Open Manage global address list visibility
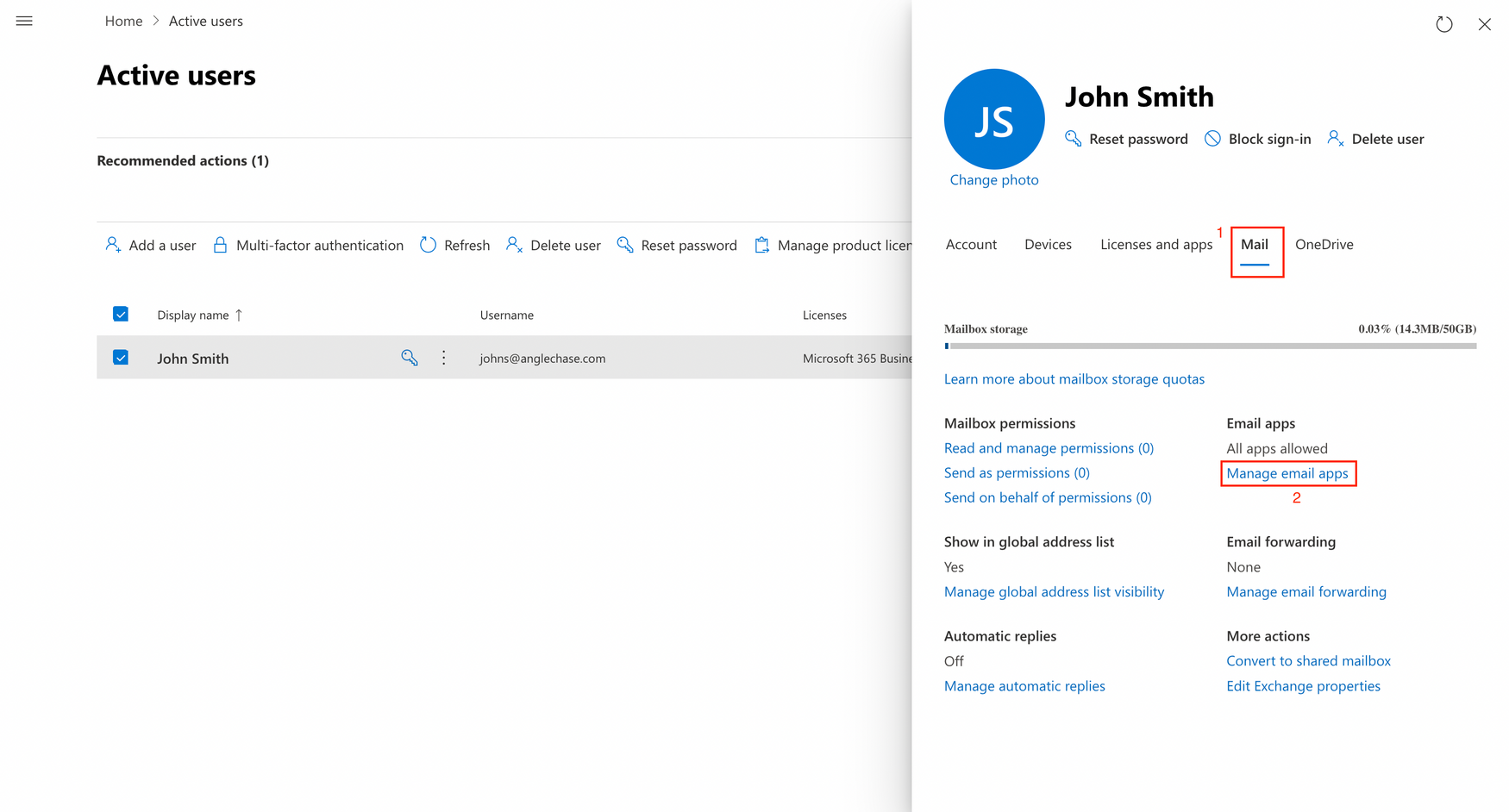 tap(1054, 591)
